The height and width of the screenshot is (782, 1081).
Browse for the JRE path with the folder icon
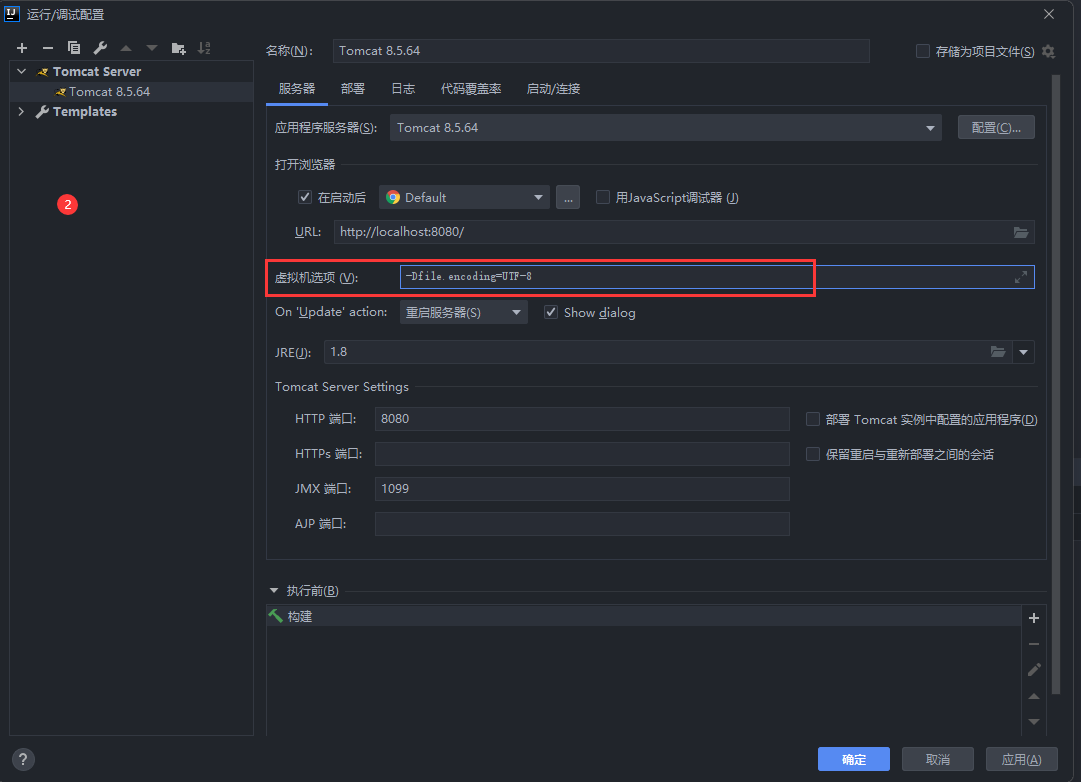point(998,352)
